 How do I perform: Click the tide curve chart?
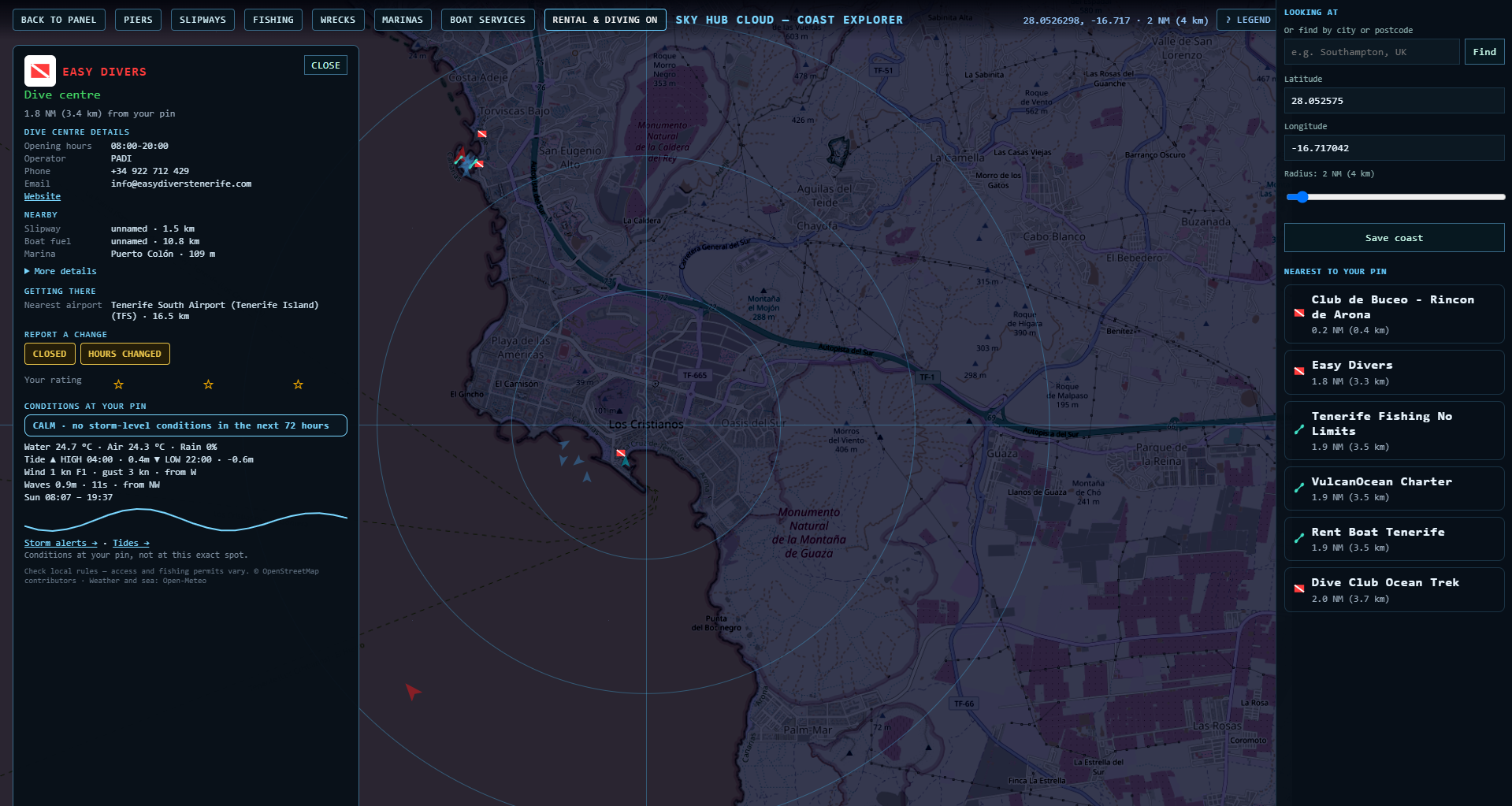(186, 520)
